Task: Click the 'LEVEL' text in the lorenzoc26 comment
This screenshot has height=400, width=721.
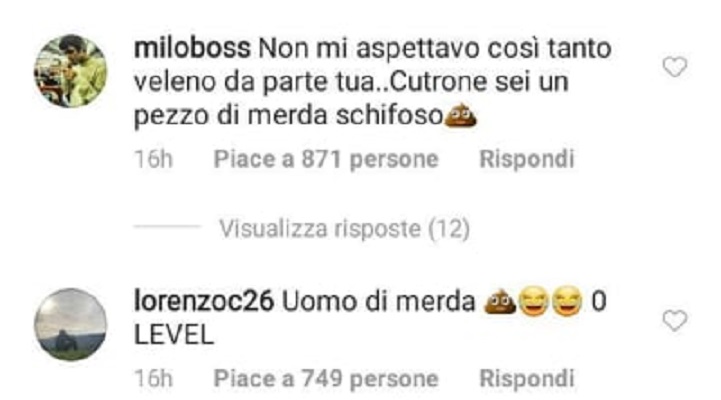Action: click(x=174, y=335)
